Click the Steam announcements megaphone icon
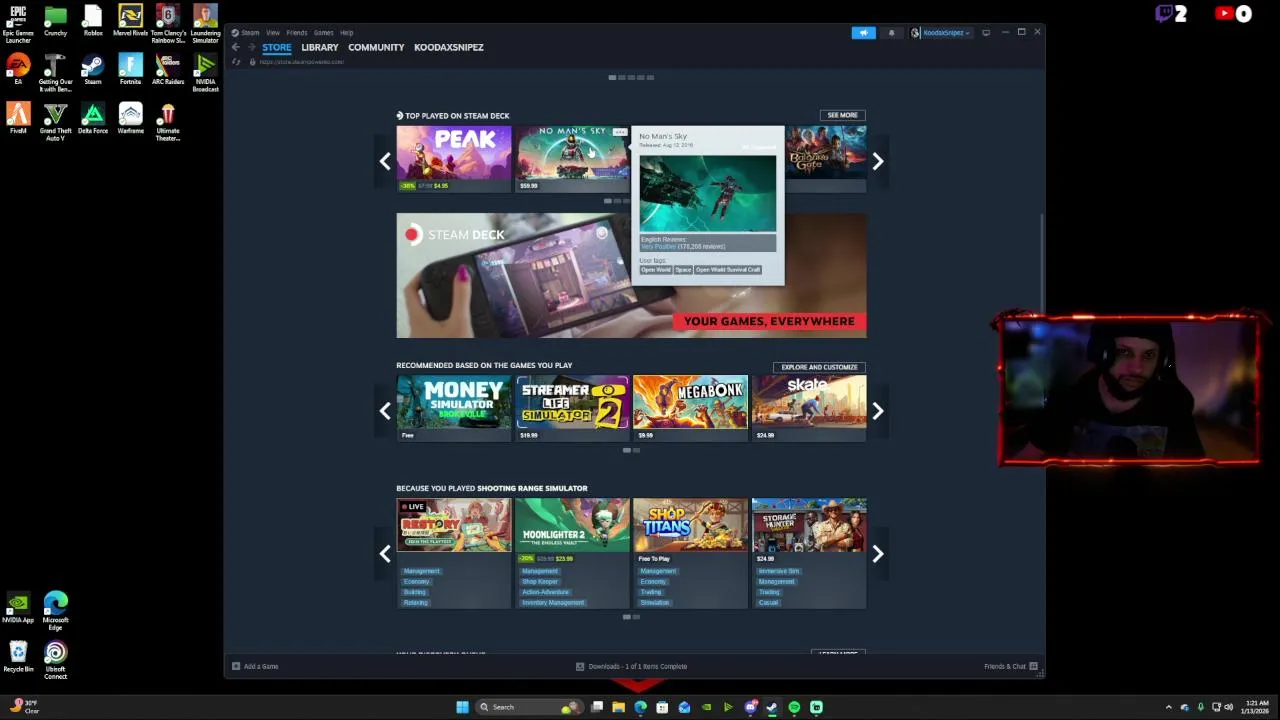Viewport: 1280px width, 720px height. (863, 33)
